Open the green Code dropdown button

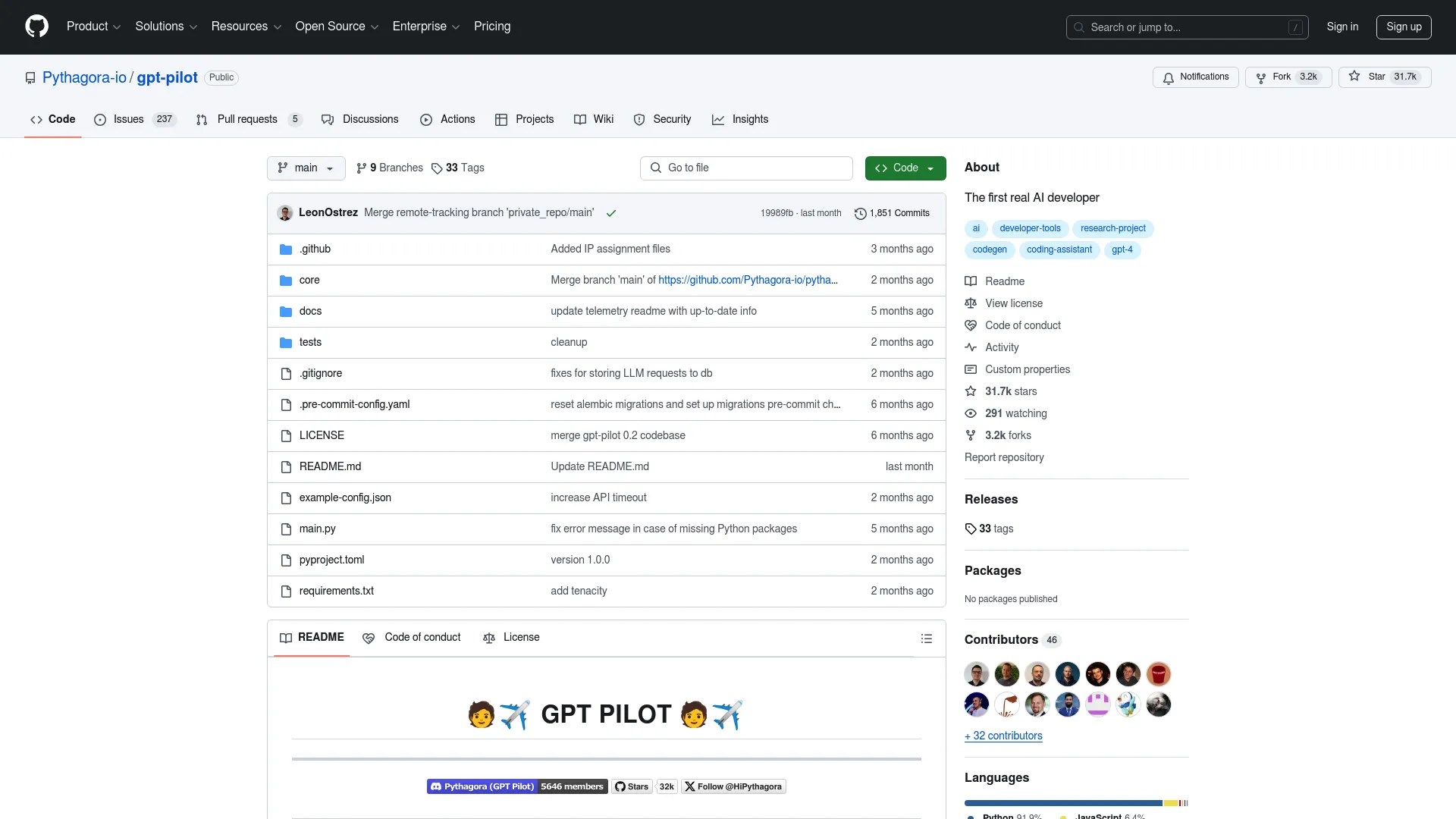905,168
